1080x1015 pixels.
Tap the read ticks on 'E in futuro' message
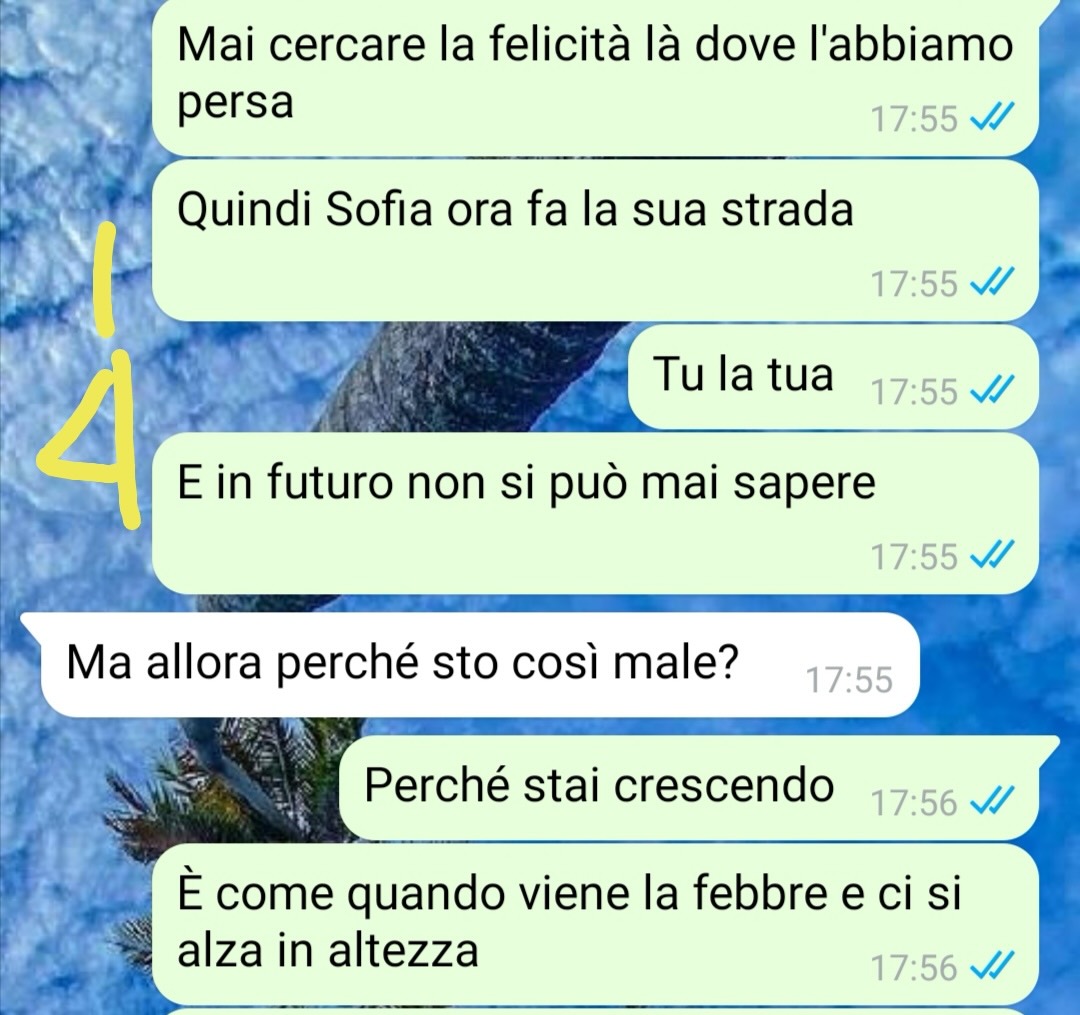(992, 556)
